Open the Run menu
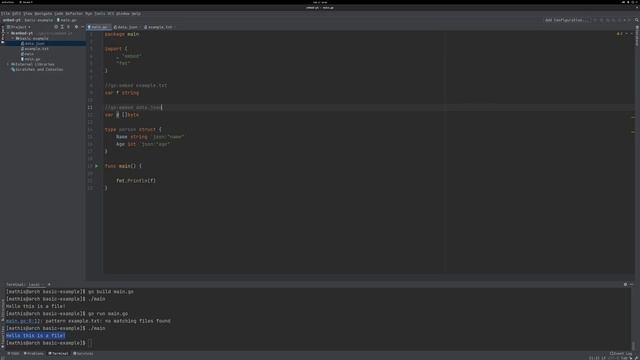 click(89, 13)
